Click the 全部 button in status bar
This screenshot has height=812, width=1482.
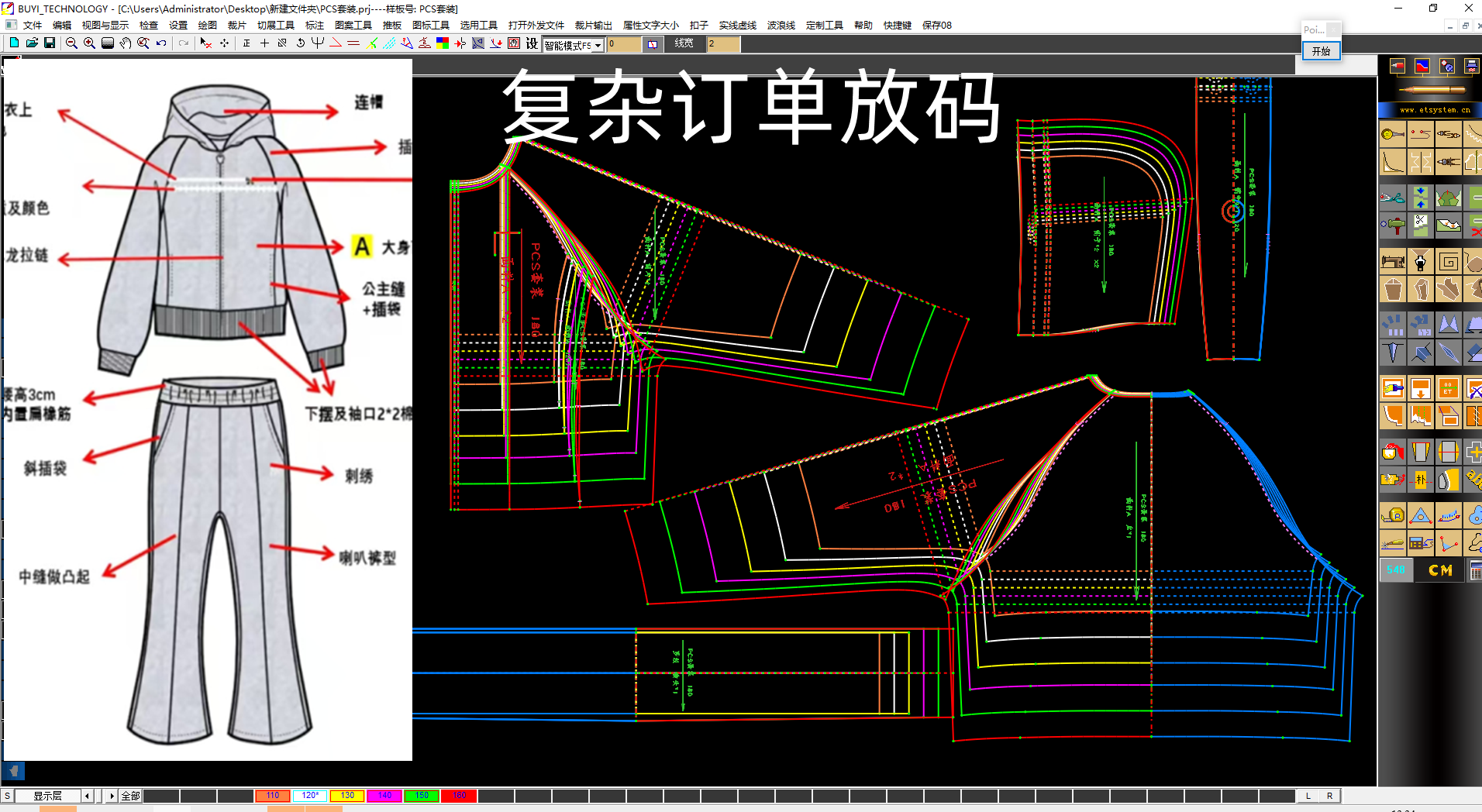[129, 795]
